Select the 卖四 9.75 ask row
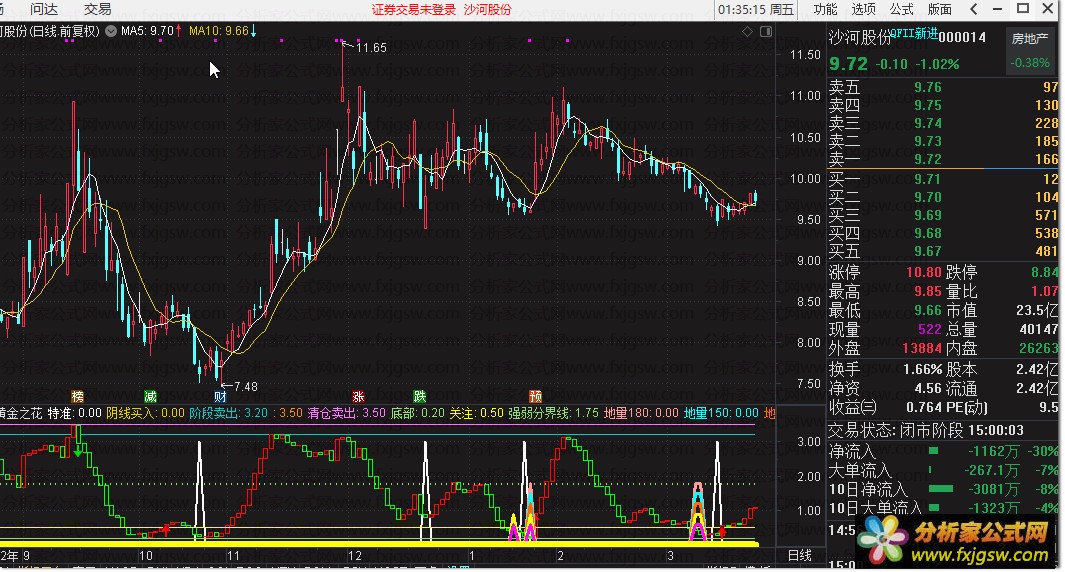 [x=943, y=105]
